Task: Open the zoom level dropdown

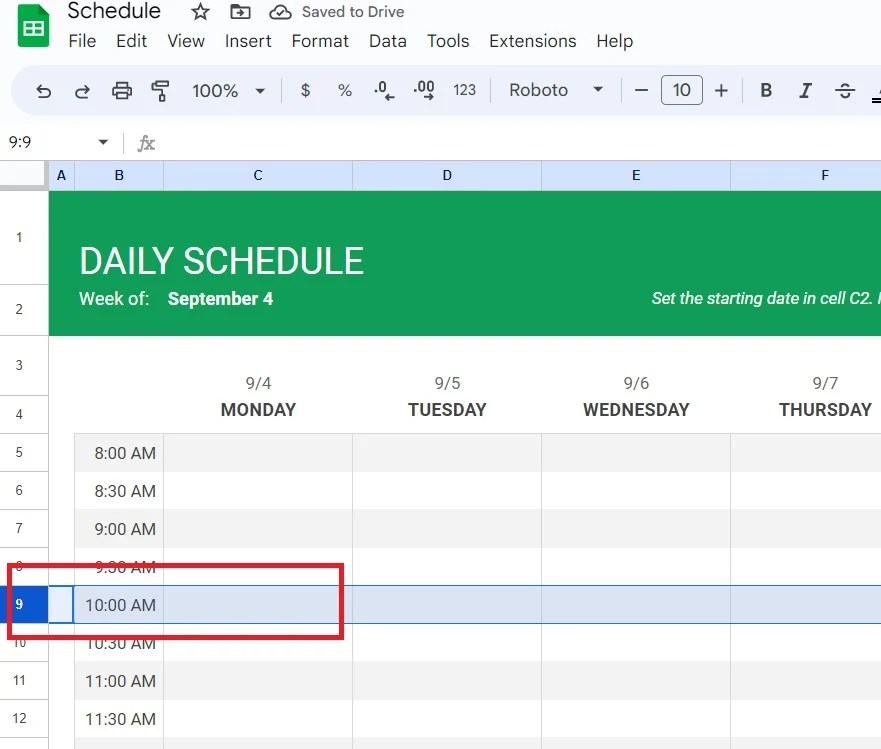Action: 228,90
